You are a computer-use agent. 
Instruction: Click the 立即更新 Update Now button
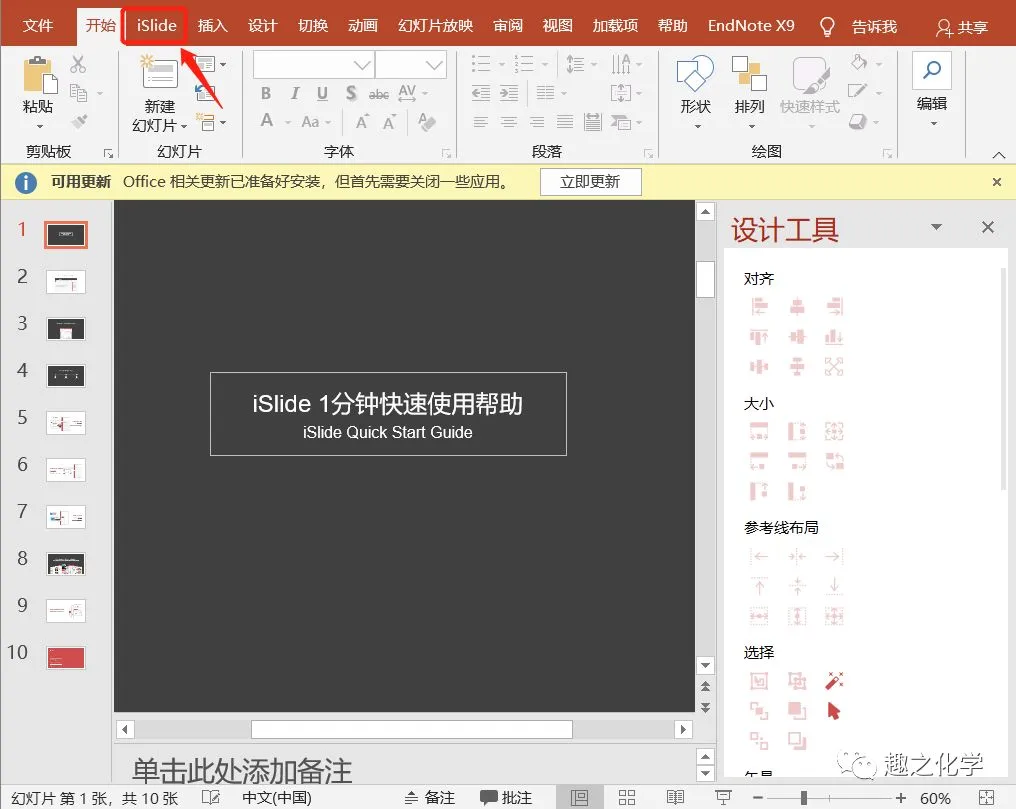pyautogui.click(x=590, y=182)
